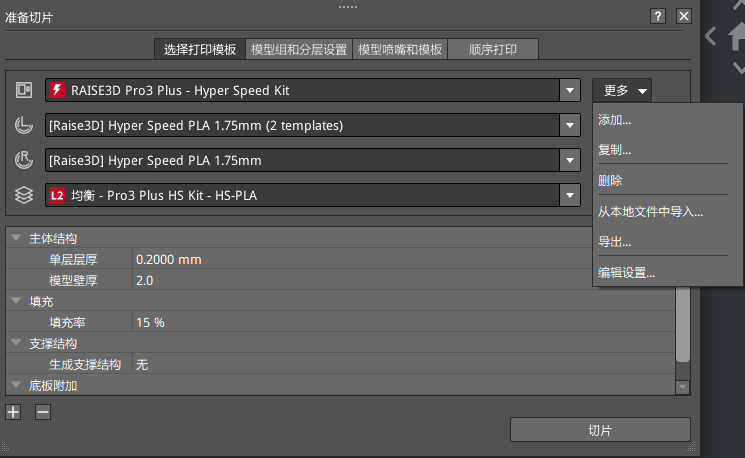This screenshot has height=458, width=745.
Task: Click the 单层层厚 value 0.2000 mm
Action: [169, 259]
